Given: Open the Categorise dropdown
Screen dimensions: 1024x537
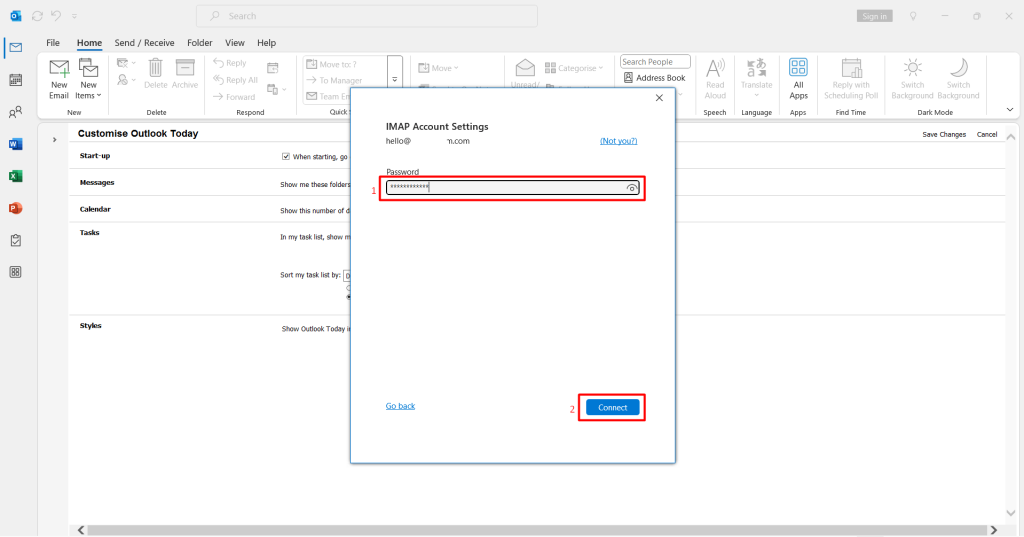Looking at the screenshot, I should click(x=574, y=68).
